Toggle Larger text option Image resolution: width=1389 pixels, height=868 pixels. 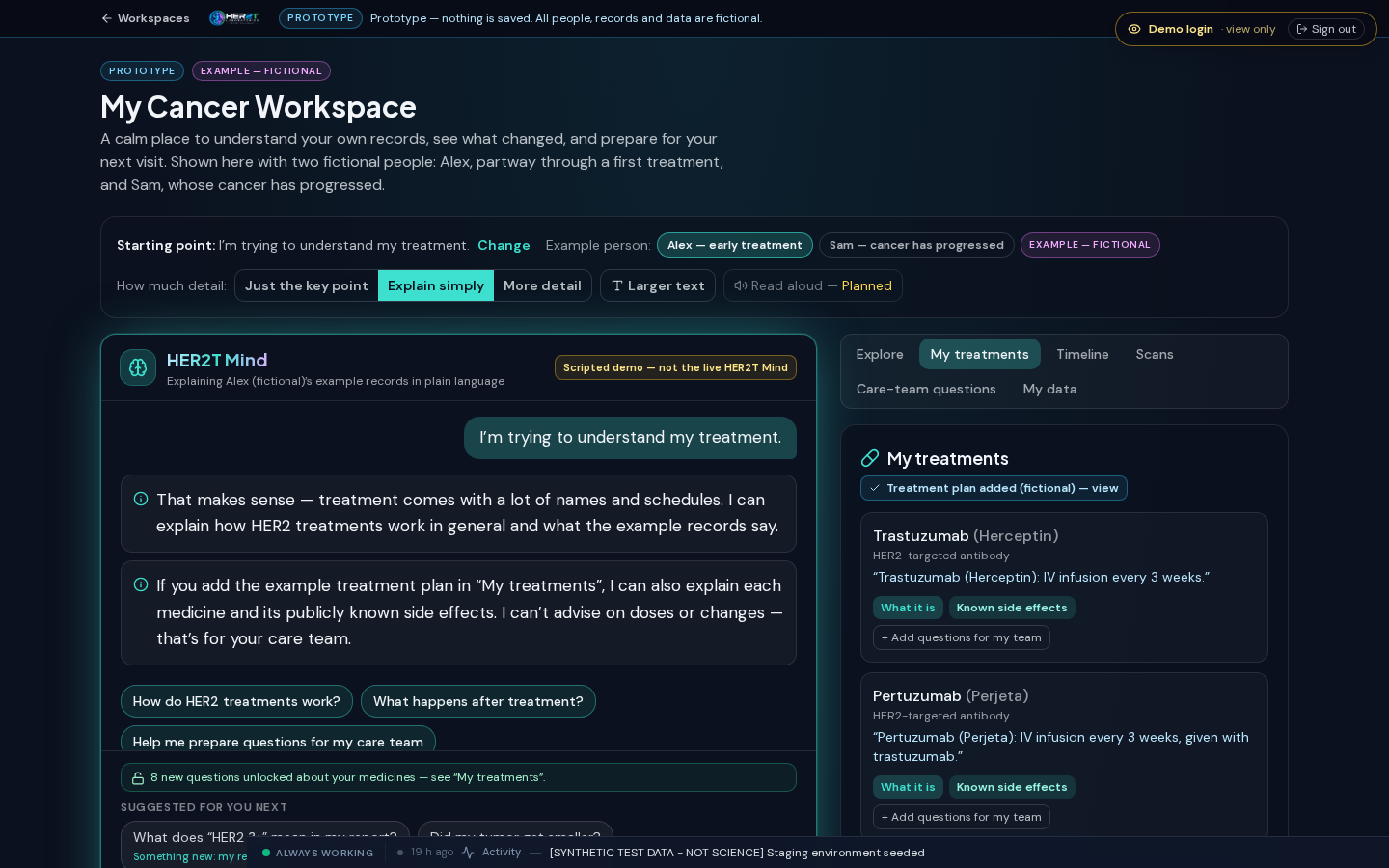coord(658,285)
